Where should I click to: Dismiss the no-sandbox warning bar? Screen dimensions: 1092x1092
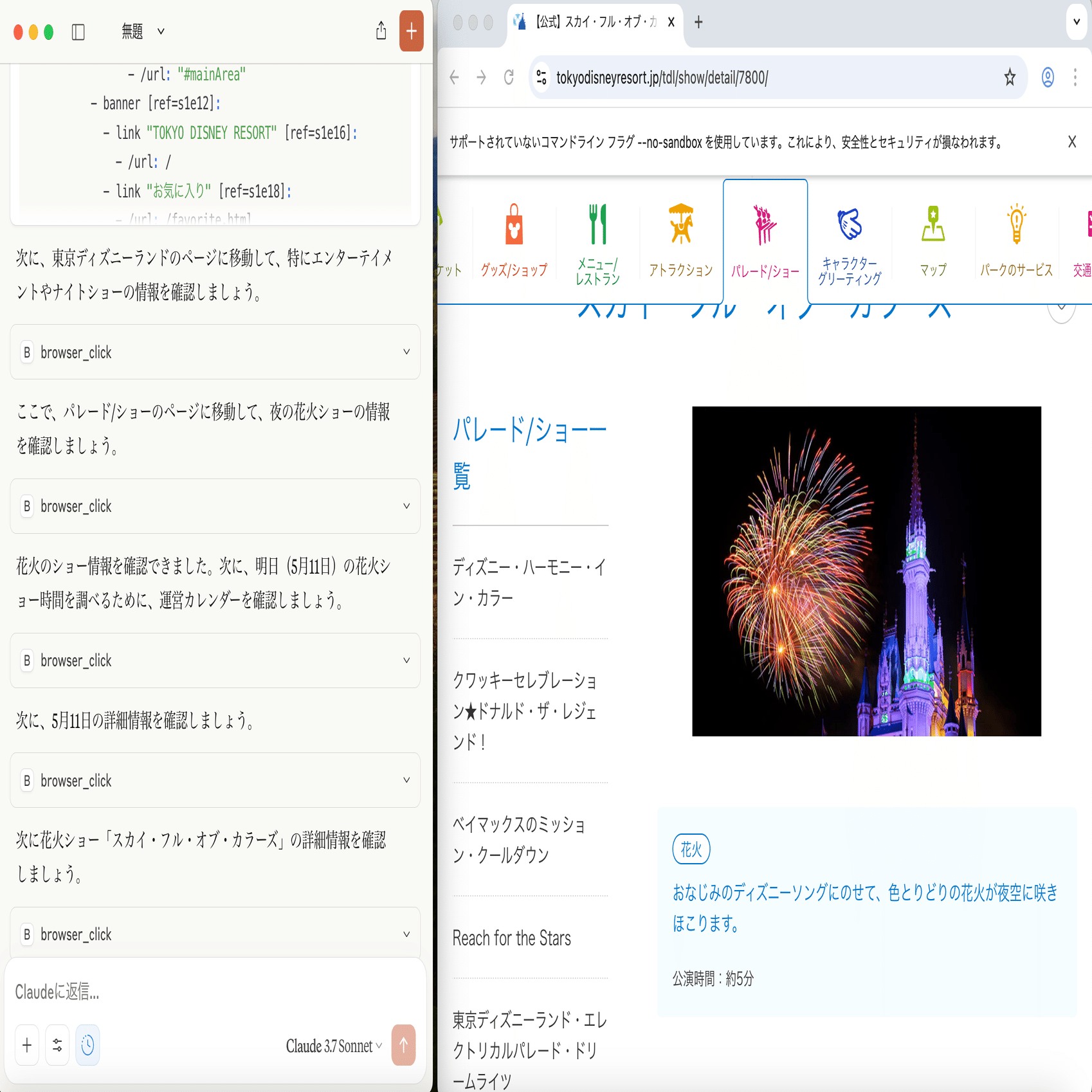1072,142
